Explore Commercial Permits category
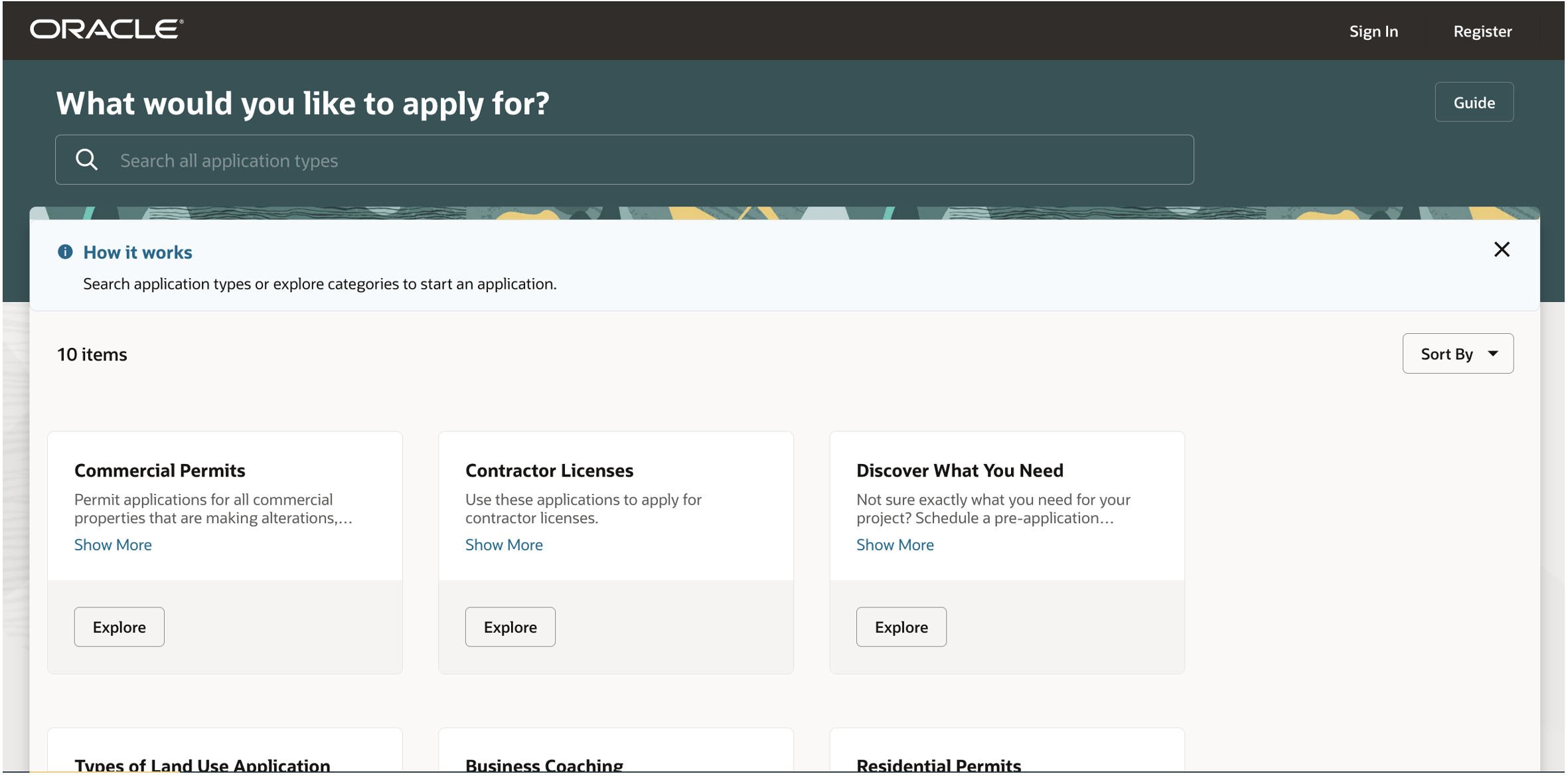Image resolution: width=1568 pixels, height=778 pixels. click(119, 627)
